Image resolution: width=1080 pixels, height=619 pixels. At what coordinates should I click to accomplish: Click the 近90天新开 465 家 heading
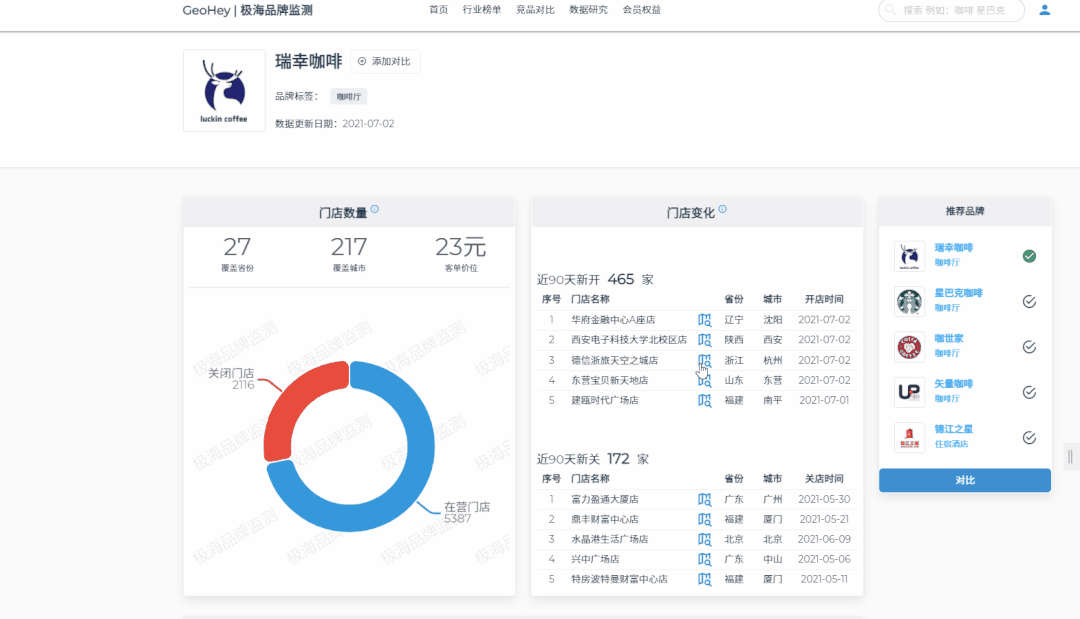pos(595,280)
